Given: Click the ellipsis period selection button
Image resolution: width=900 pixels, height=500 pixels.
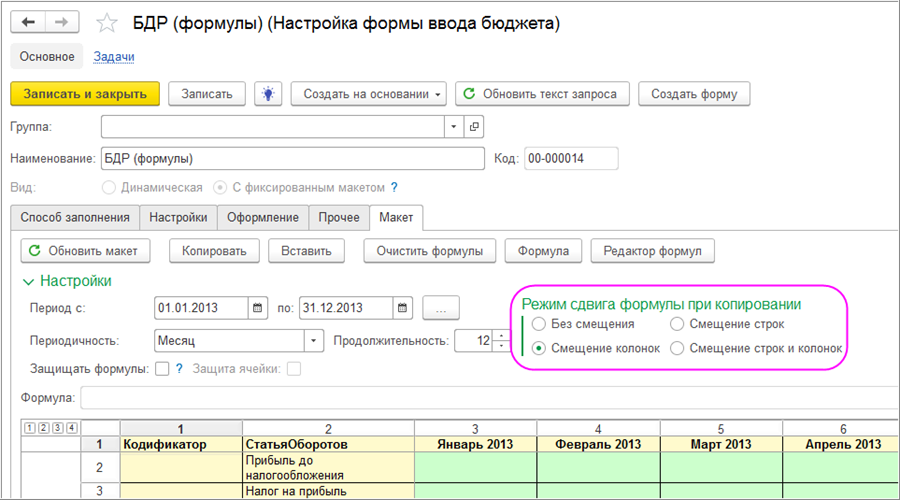Looking at the screenshot, I should [440, 307].
